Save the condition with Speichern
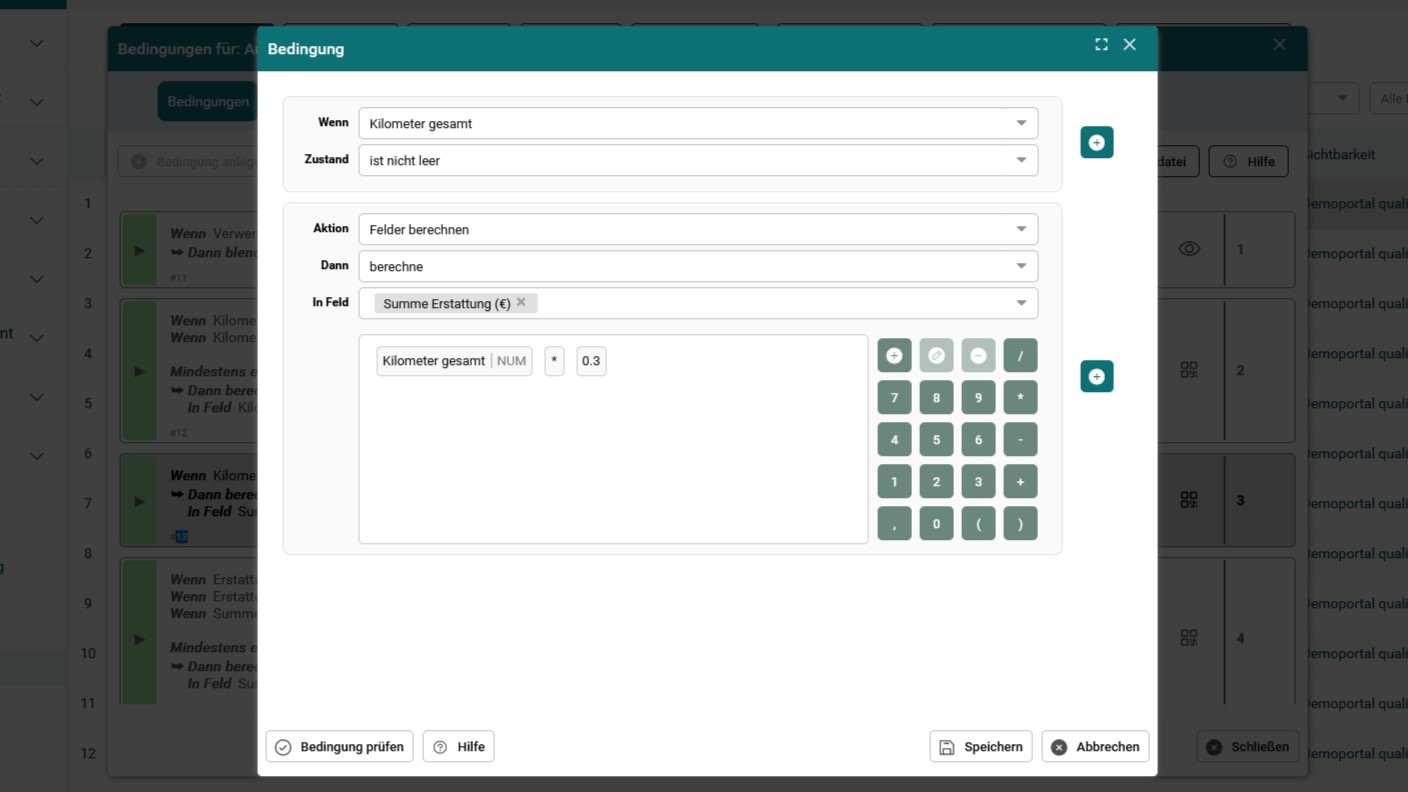 pos(981,747)
